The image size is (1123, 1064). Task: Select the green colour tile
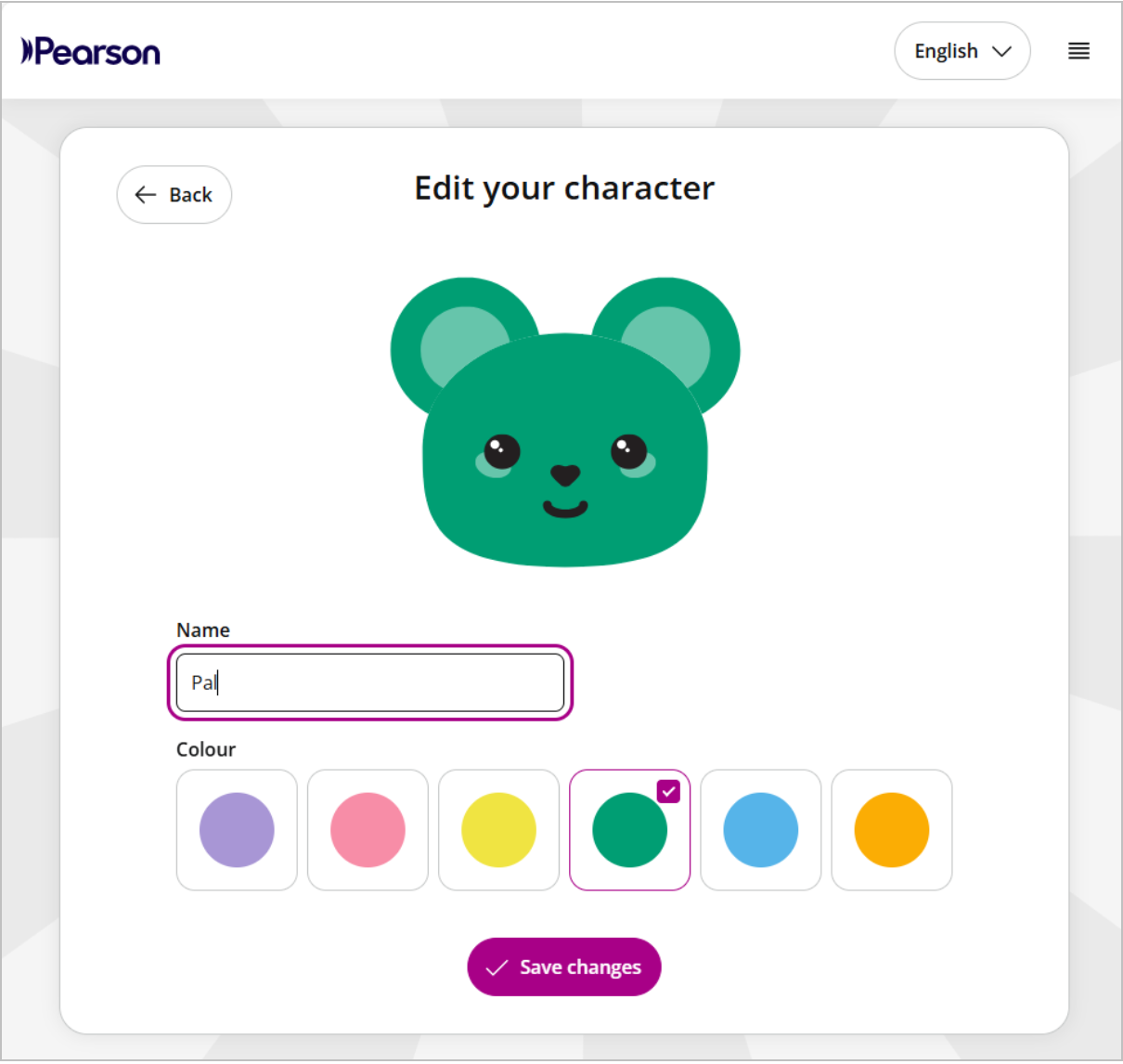pos(629,830)
